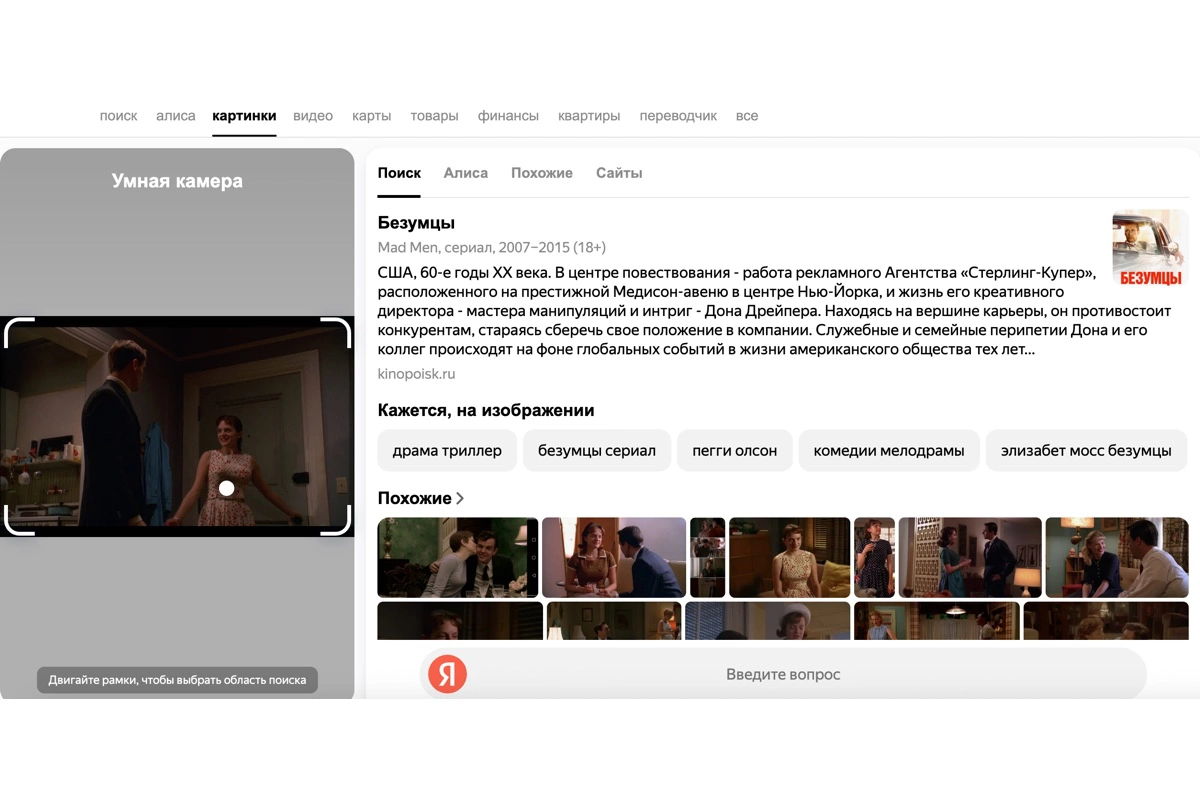This screenshot has height=800, width=1200.
Task: Grab the bottom-left corner handle of the crop frame
Action: [20, 520]
